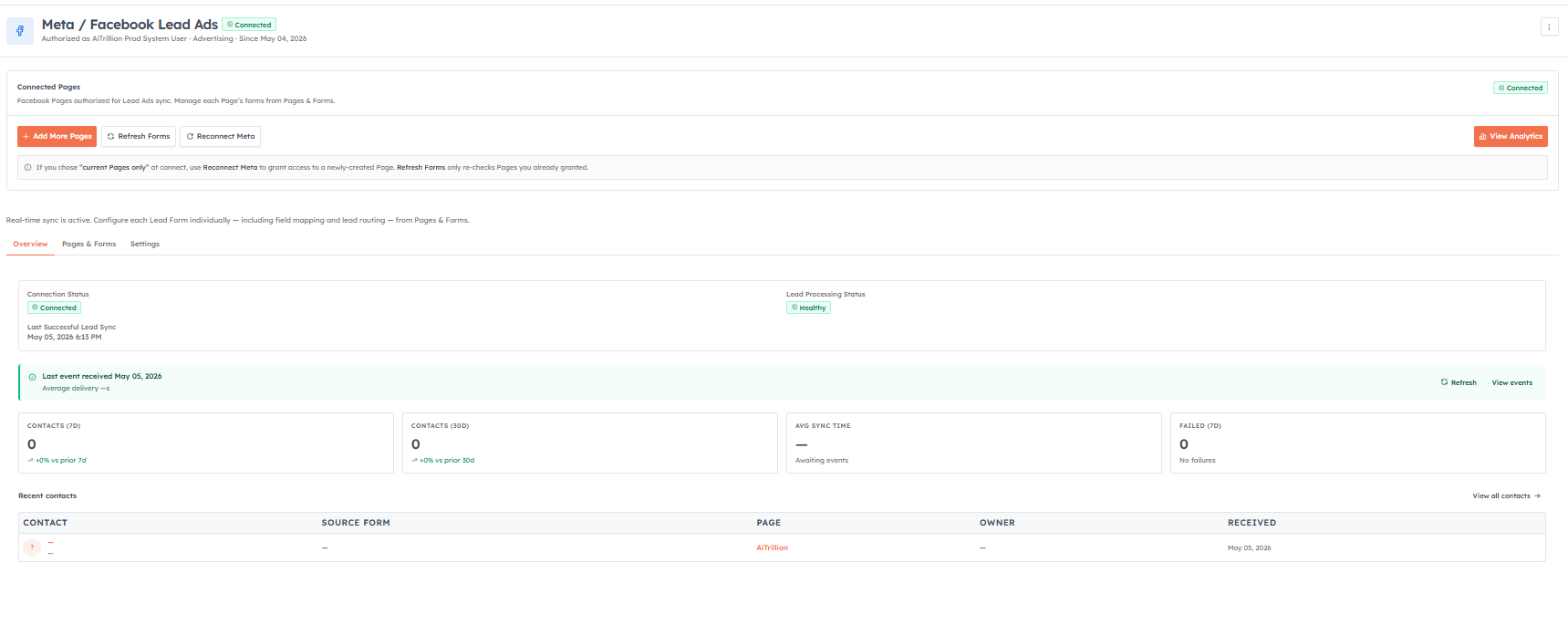Click View all contacts link
The width and height of the screenshot is (1568, 636).
(x=1506, y=495)
